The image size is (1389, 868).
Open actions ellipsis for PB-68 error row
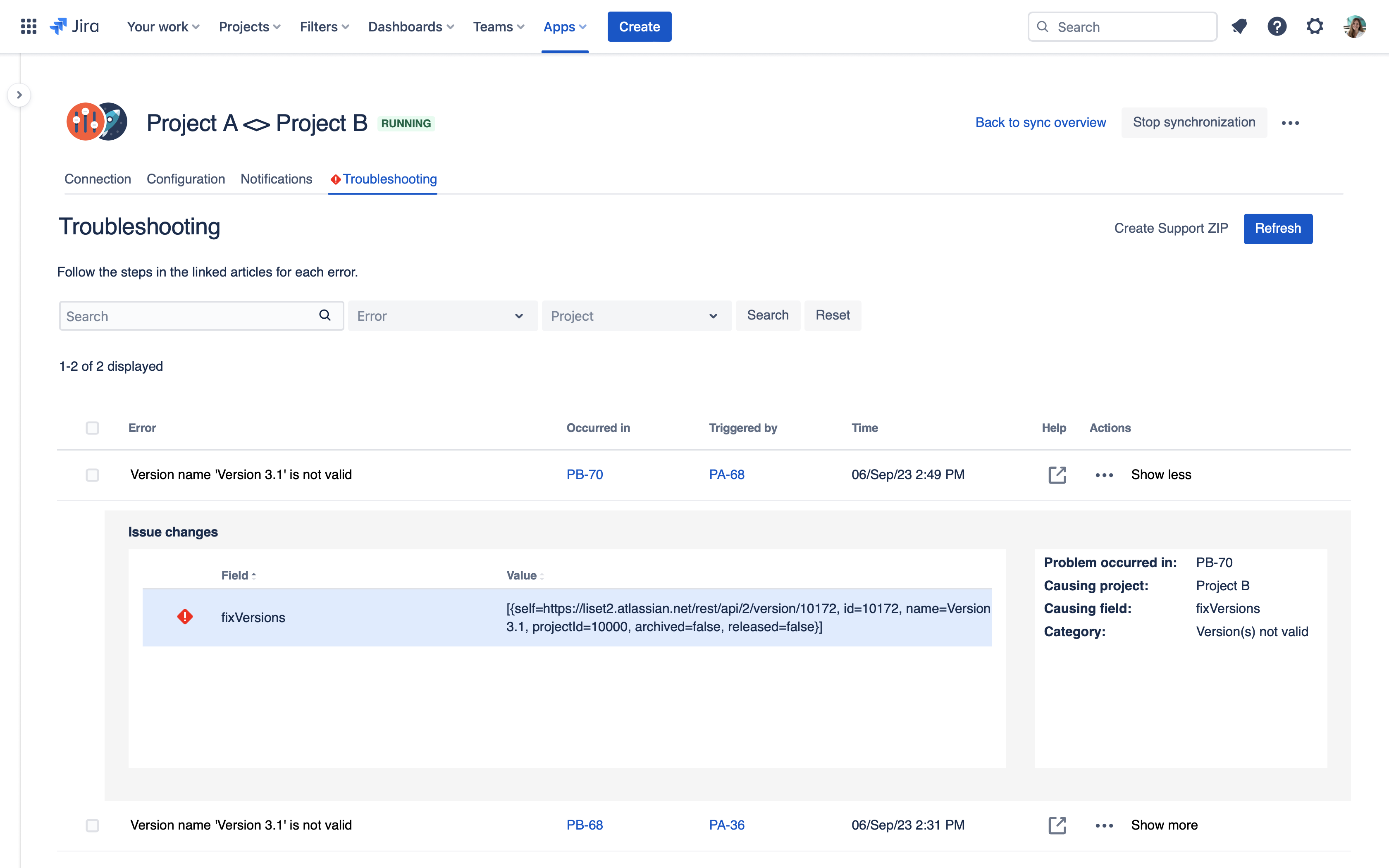[x=1104, y=825]
